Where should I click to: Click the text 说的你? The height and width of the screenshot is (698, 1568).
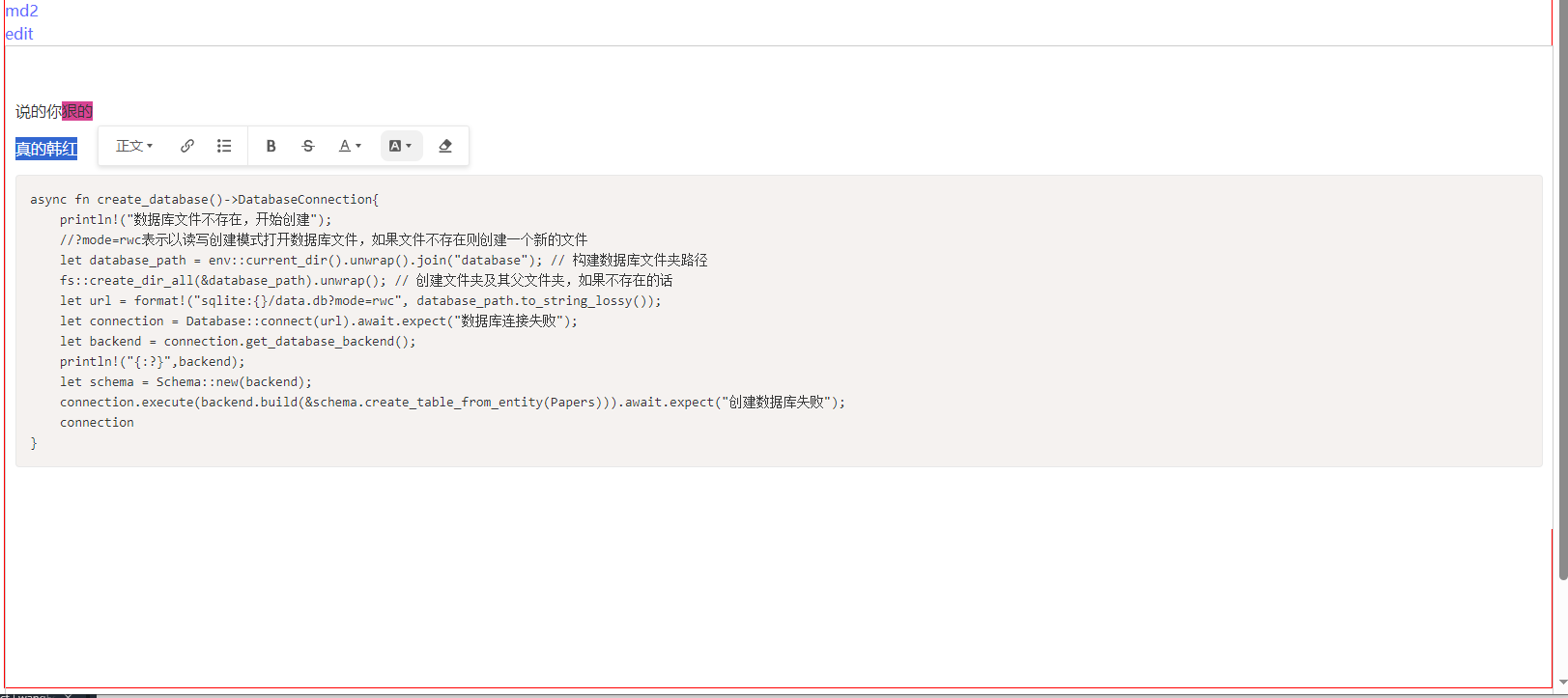39,111
